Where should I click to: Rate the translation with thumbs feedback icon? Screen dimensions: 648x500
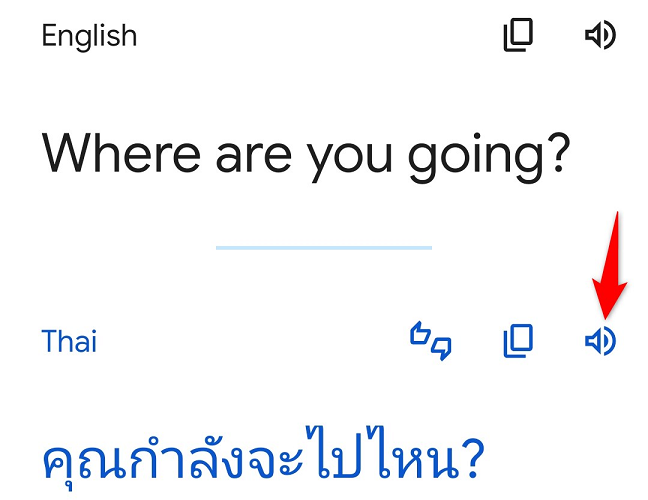click(x=431, y=342)
